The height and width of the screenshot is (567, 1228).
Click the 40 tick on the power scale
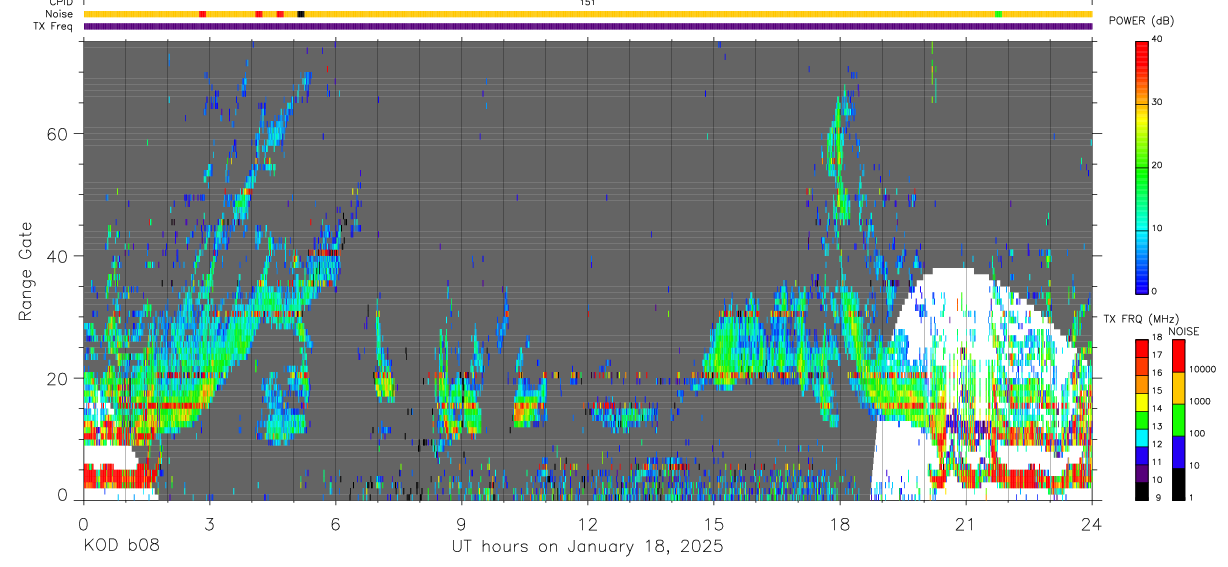pyautogui.click(x=1156, y=39)
